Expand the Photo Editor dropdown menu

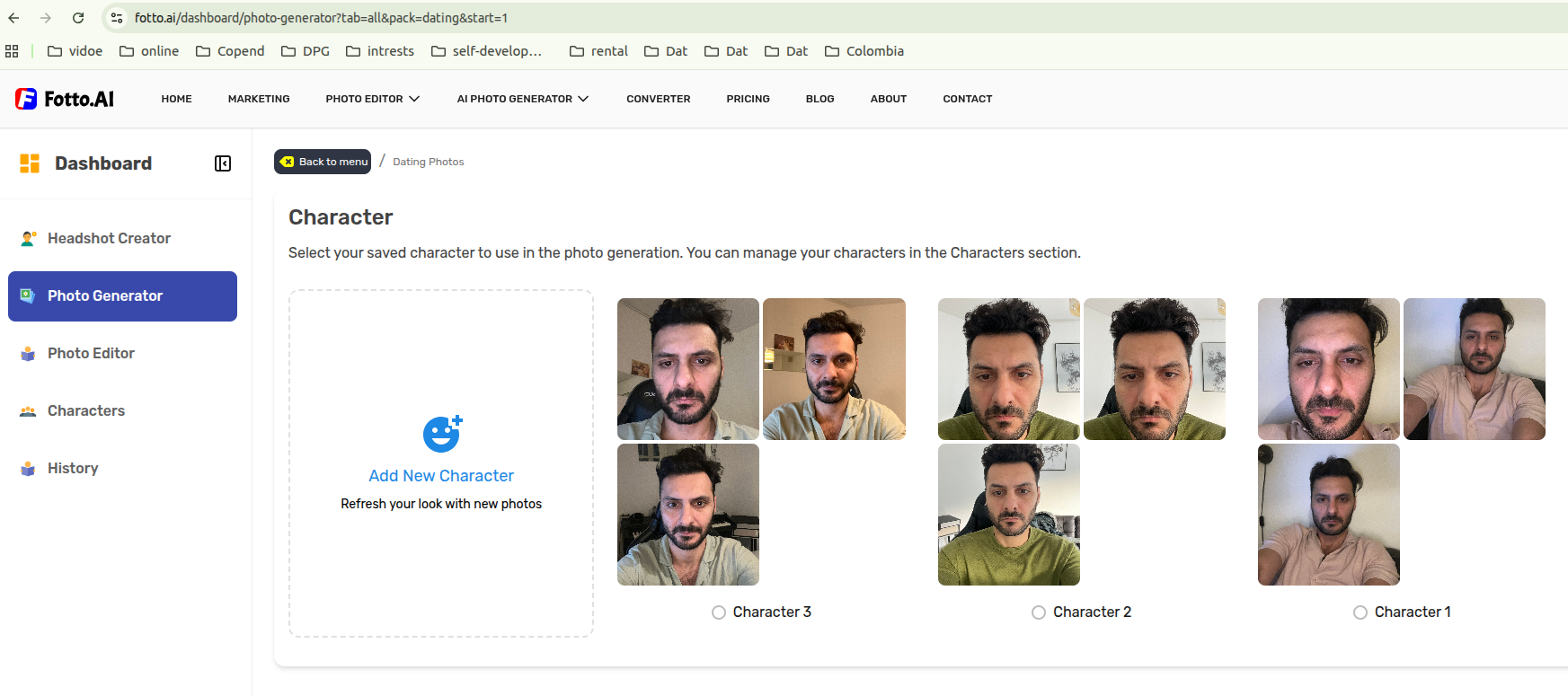tap(373, 99)
